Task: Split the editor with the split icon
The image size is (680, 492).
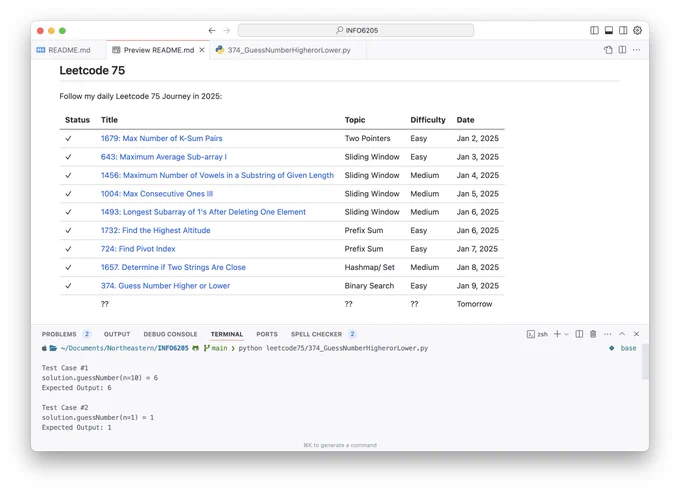Action: coord(622,50)
